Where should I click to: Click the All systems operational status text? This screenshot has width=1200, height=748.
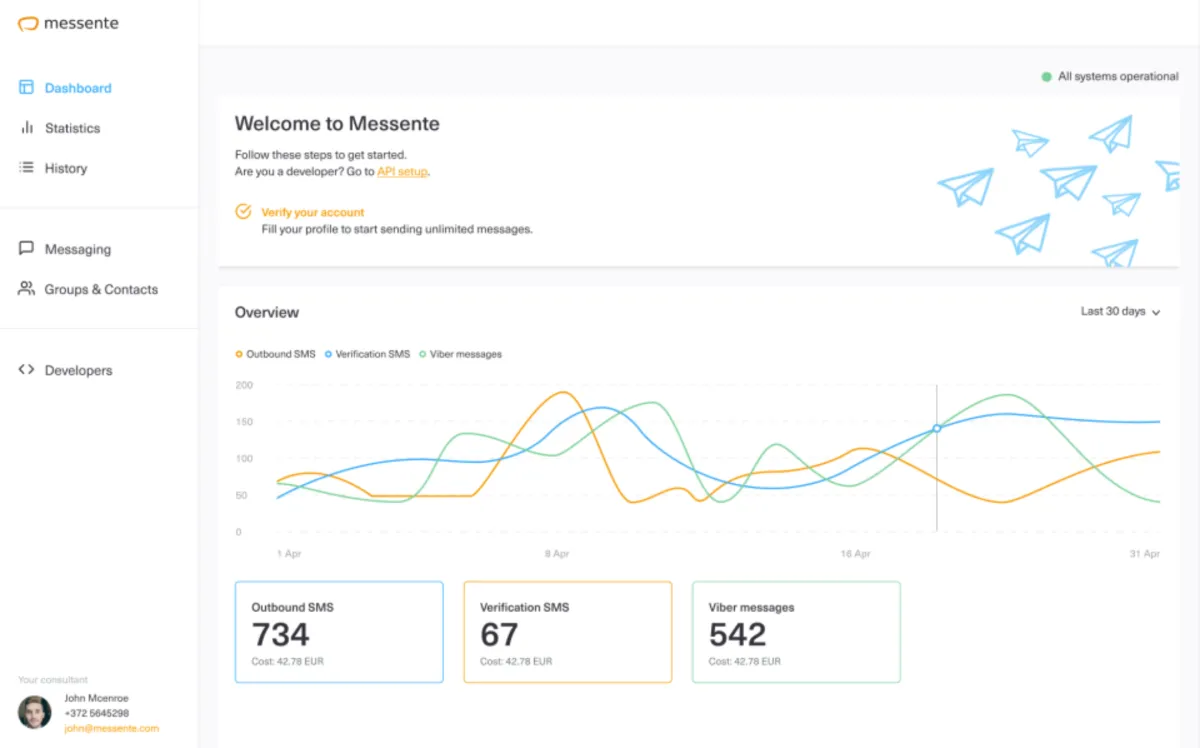[x=1118, y=76]
